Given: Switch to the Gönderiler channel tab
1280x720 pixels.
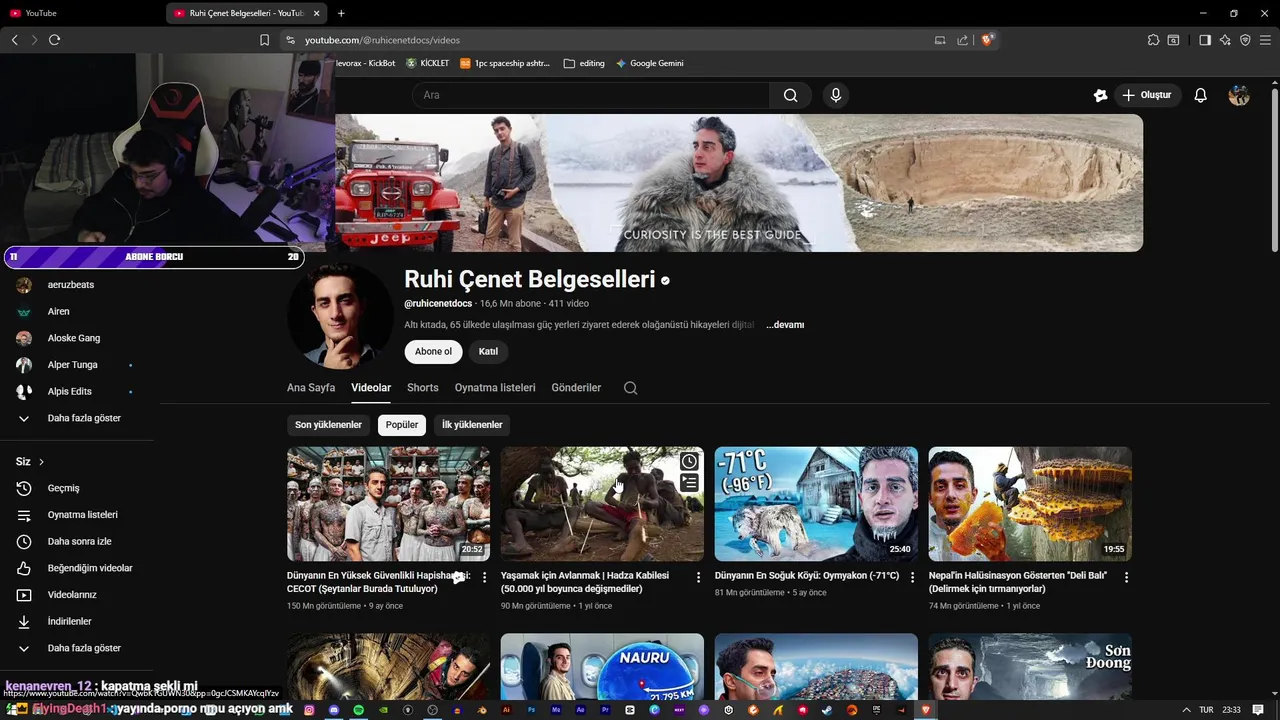Looking at the screenshot, I should tap(576, 388).
